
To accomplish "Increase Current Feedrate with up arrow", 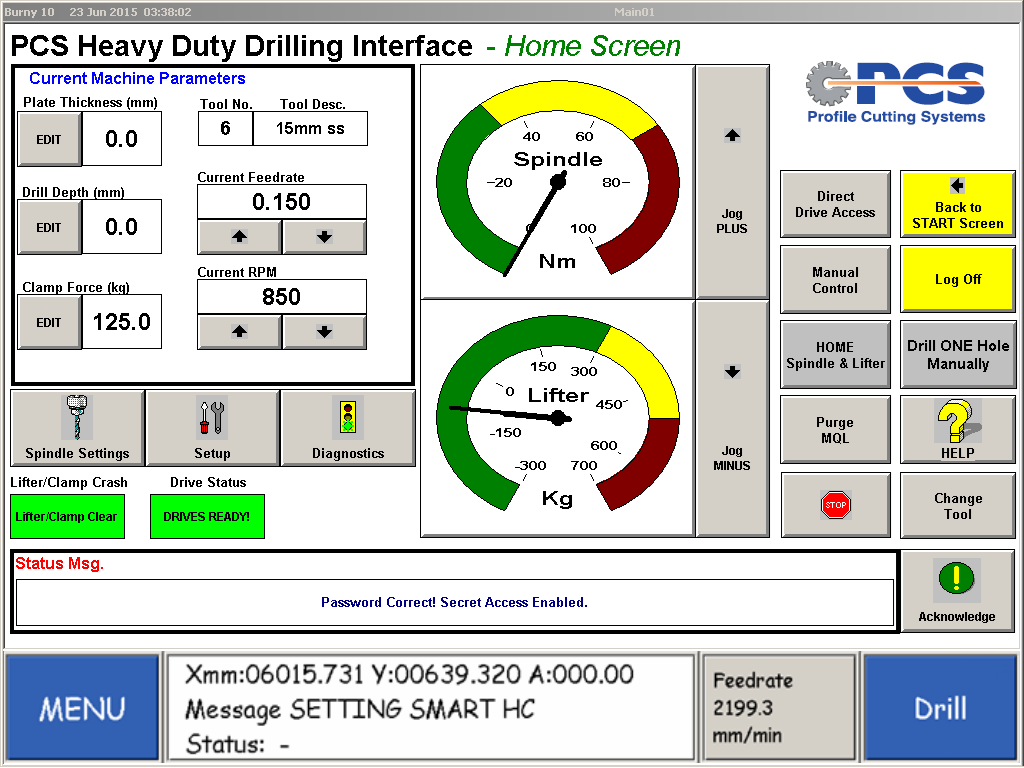I will pos(240,236).
